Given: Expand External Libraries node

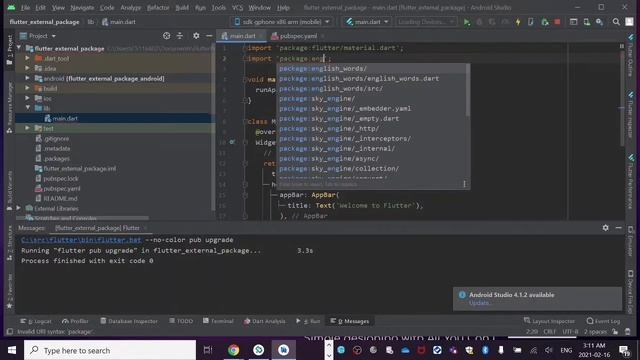Looking at the screenshot, I should tap(18, 208).
